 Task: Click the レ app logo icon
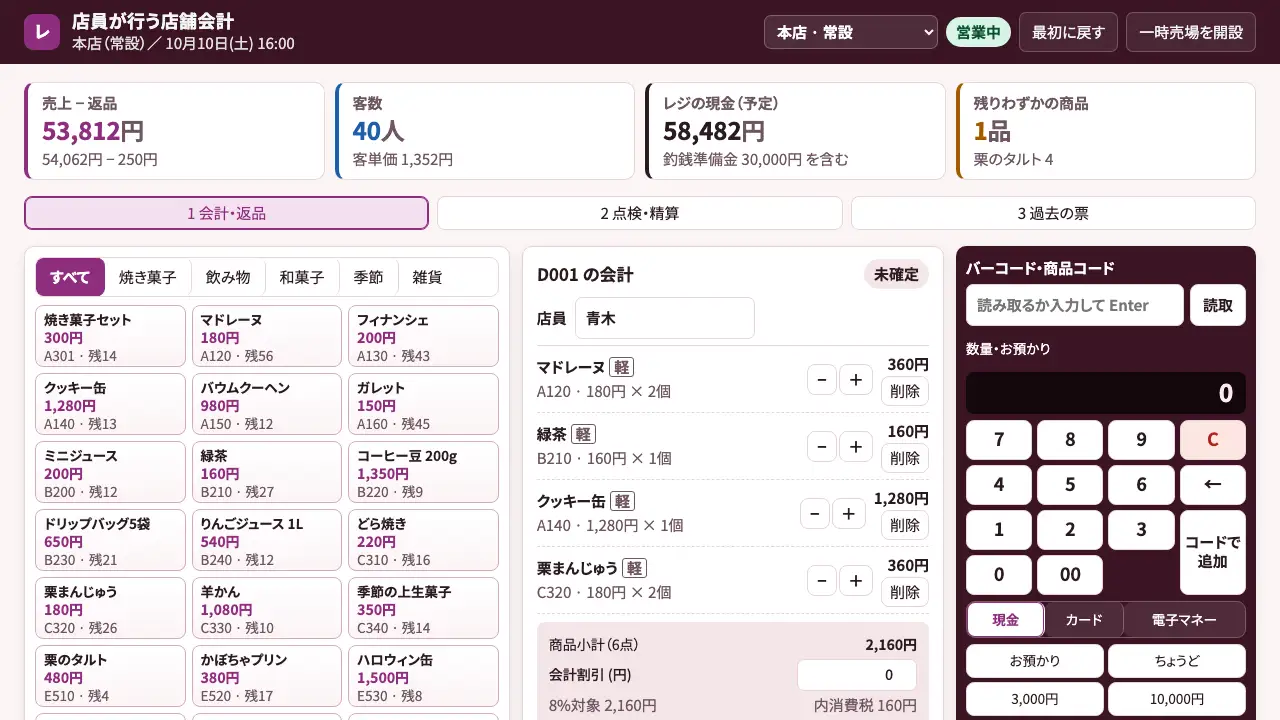point(42,32)
